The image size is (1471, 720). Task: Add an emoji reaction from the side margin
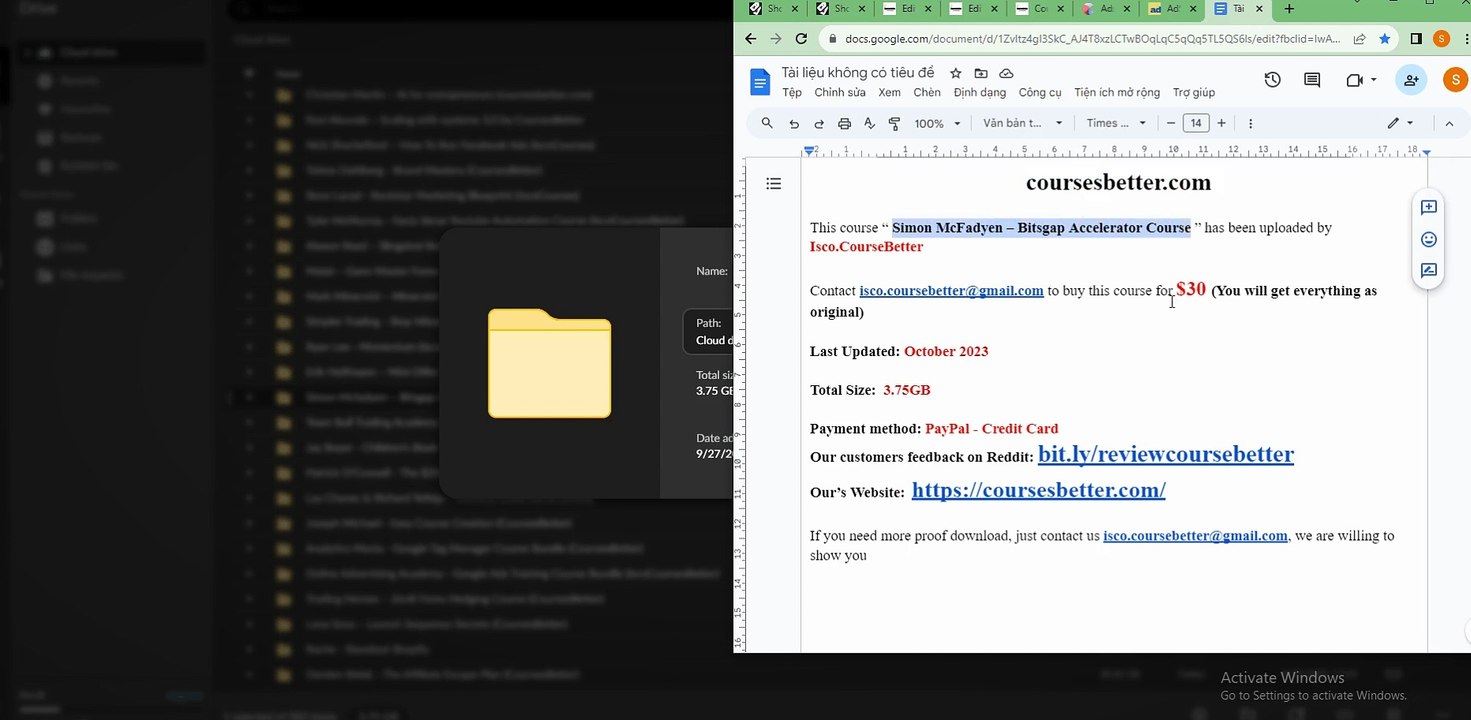tap(1429, 239)
